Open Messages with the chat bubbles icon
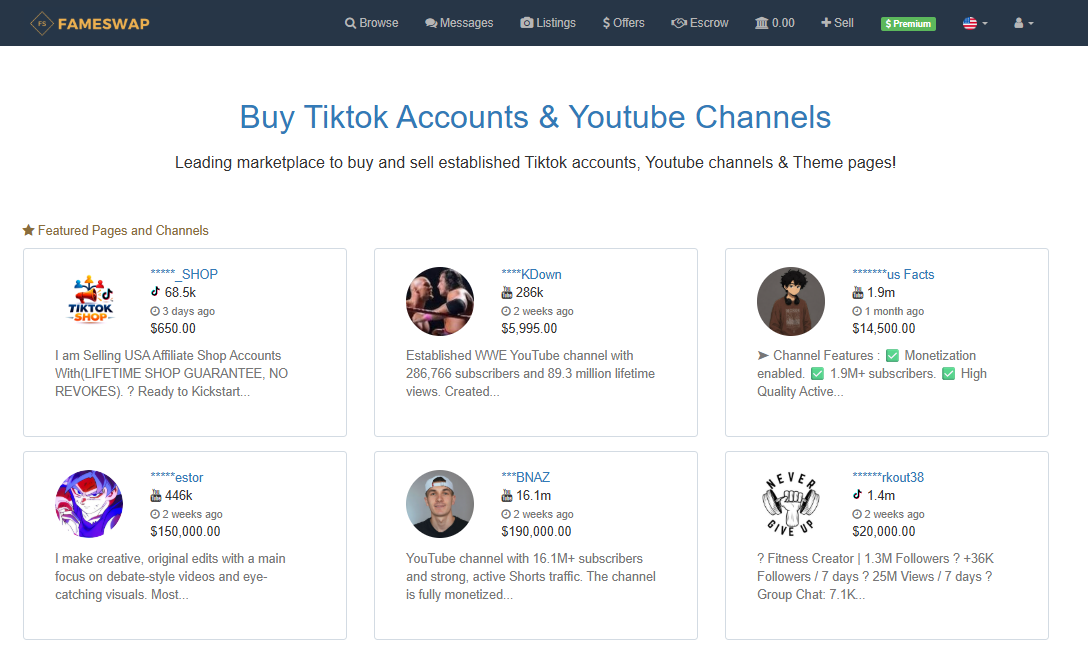Viewport: 1088px width, 672px height. (x=431, y=23)
